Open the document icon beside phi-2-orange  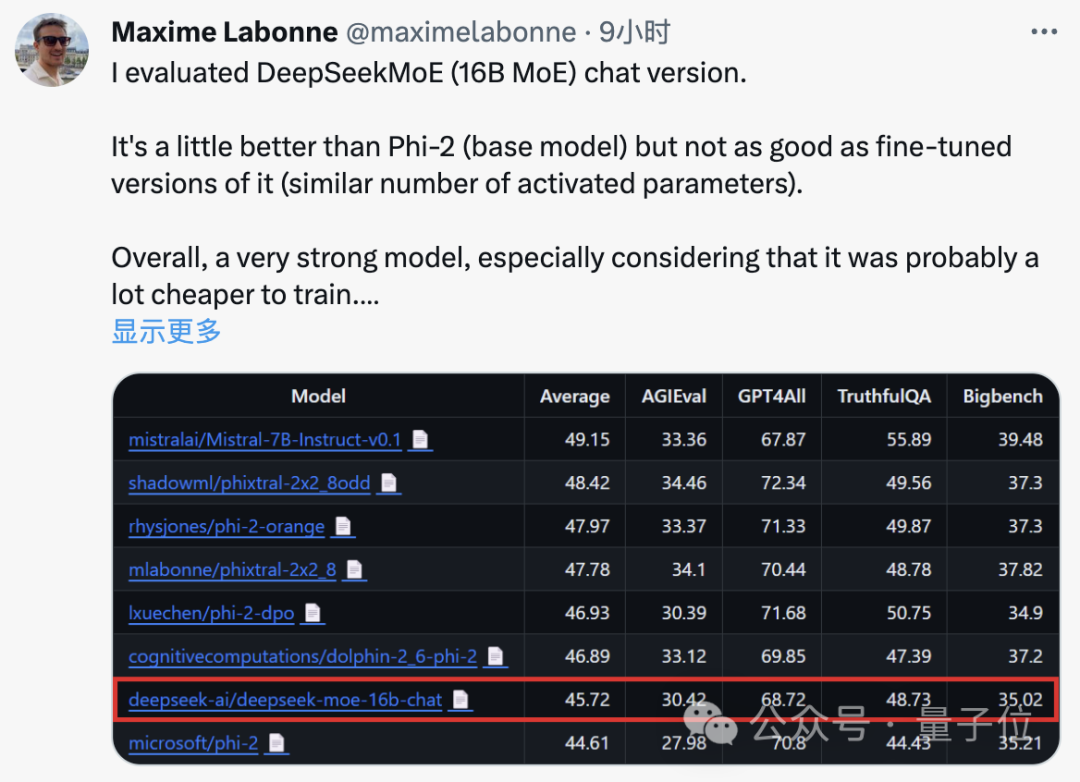coord(343,526)
